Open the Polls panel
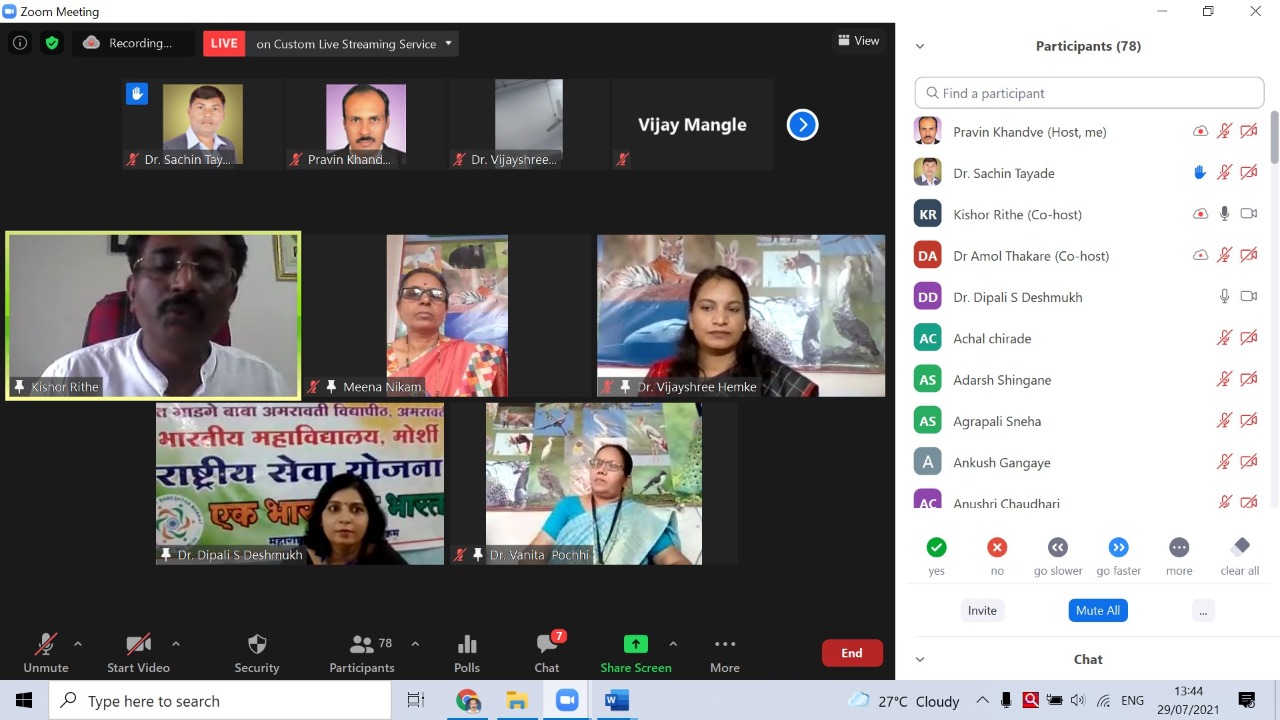The image size is (1280, 720). 467,653
